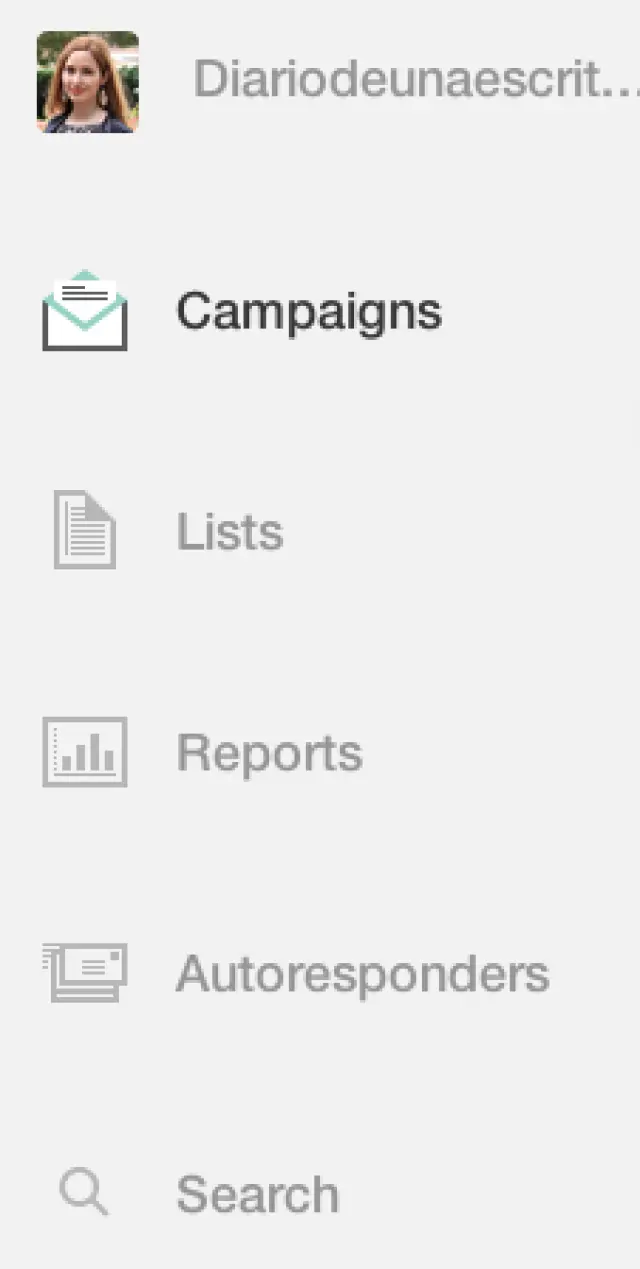Click the Search magnifying glass icon
The image size is (640, 1269).
84,1193
